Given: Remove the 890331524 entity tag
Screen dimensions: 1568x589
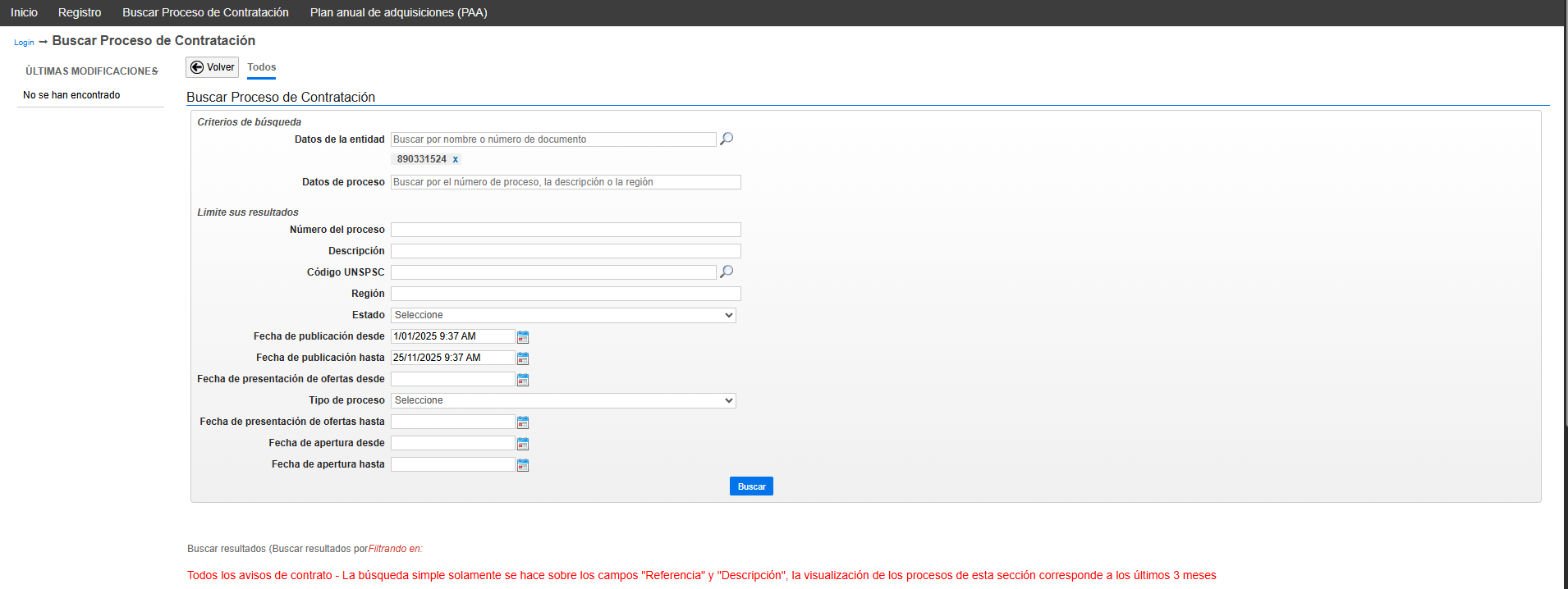Looking at the screenshot, I should coord(455,159).
